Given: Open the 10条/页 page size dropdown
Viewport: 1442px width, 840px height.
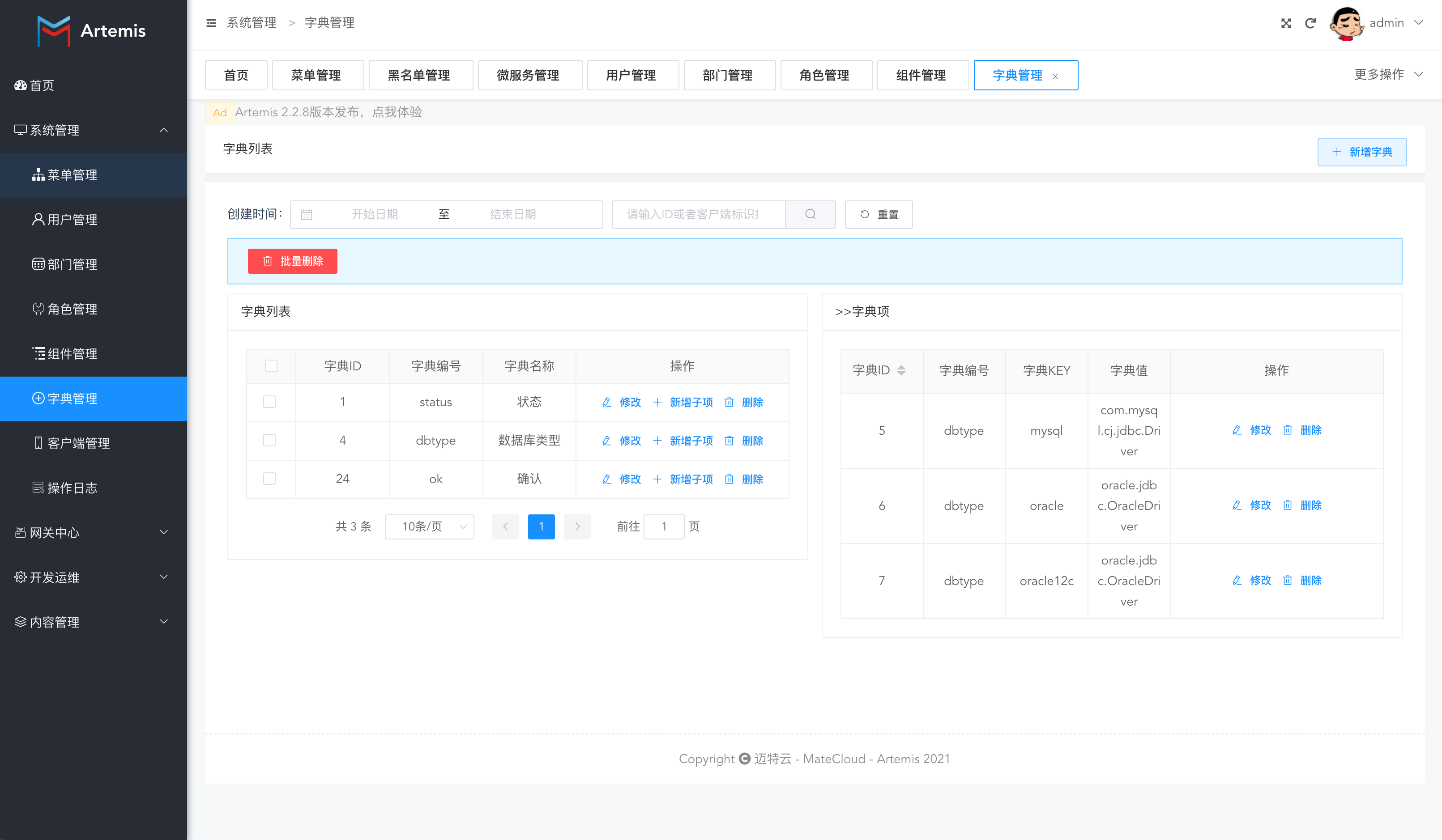Looking at the screenshot, I should click(x=430, y=526).
